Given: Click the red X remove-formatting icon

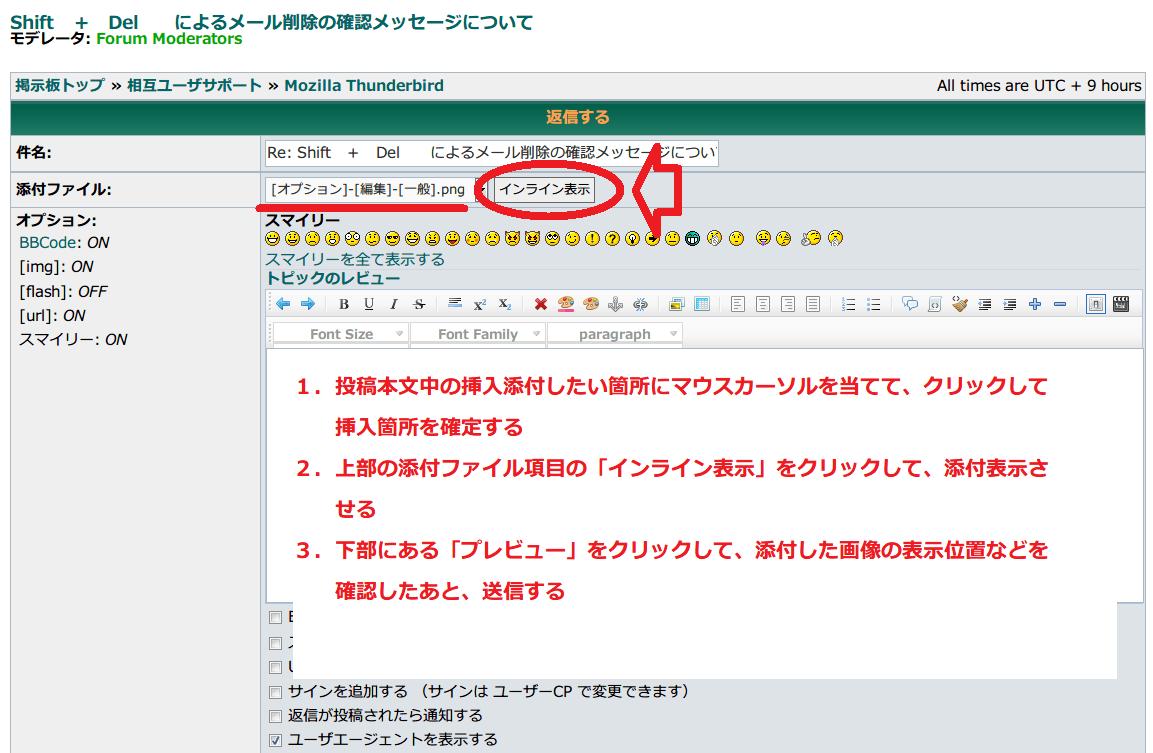Looking at the screenshot, I should click(540, 304).
